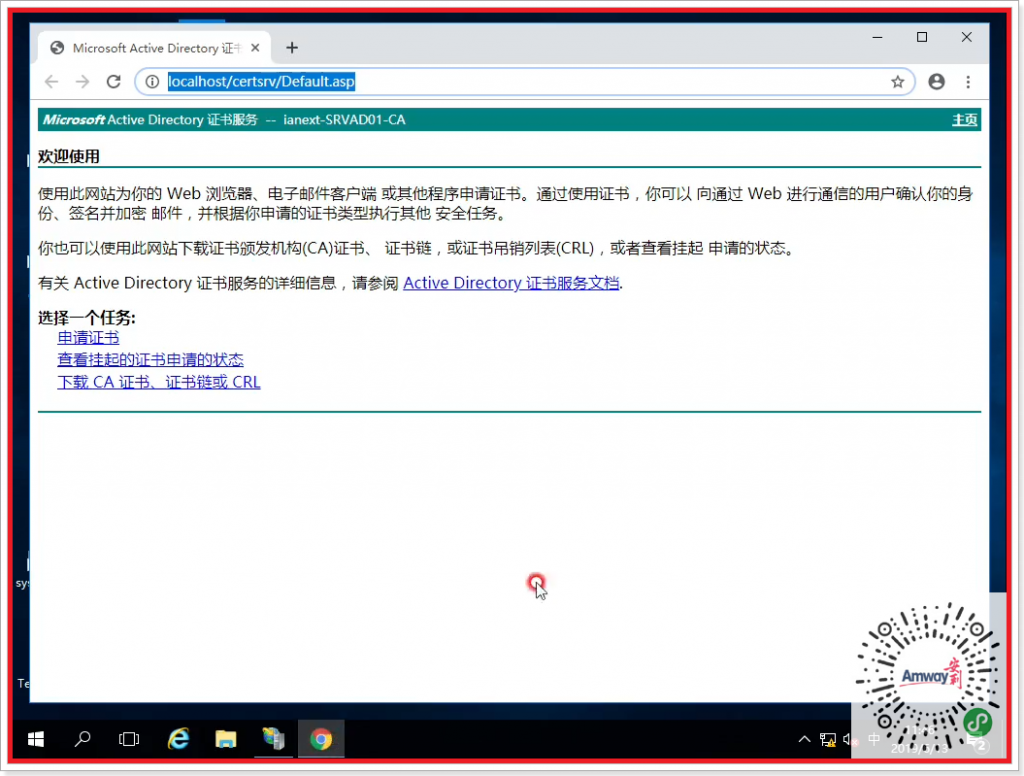
Task: Open 查看挂起的证书申请的状态 link
Action: tap(150, 360)
